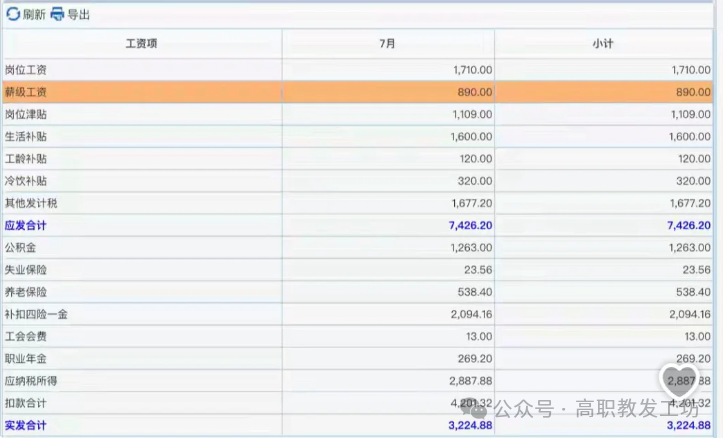This screenshot has height=438, width=723.
Task: Select the 工资项 column header
Action: [x=141, y=44]
